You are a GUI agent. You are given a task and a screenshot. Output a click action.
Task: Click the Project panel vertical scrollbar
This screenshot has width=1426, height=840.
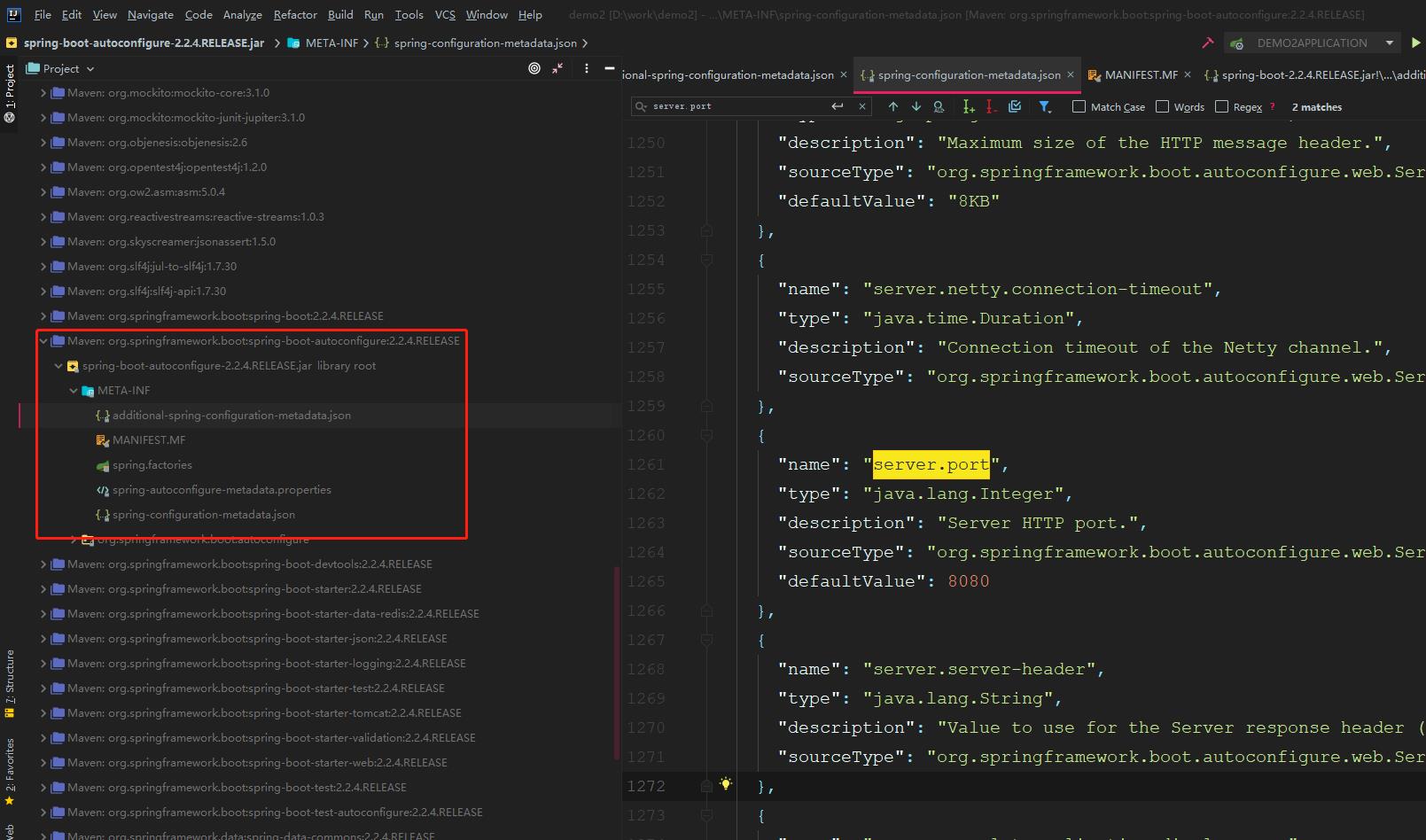[x=617, y=663]
